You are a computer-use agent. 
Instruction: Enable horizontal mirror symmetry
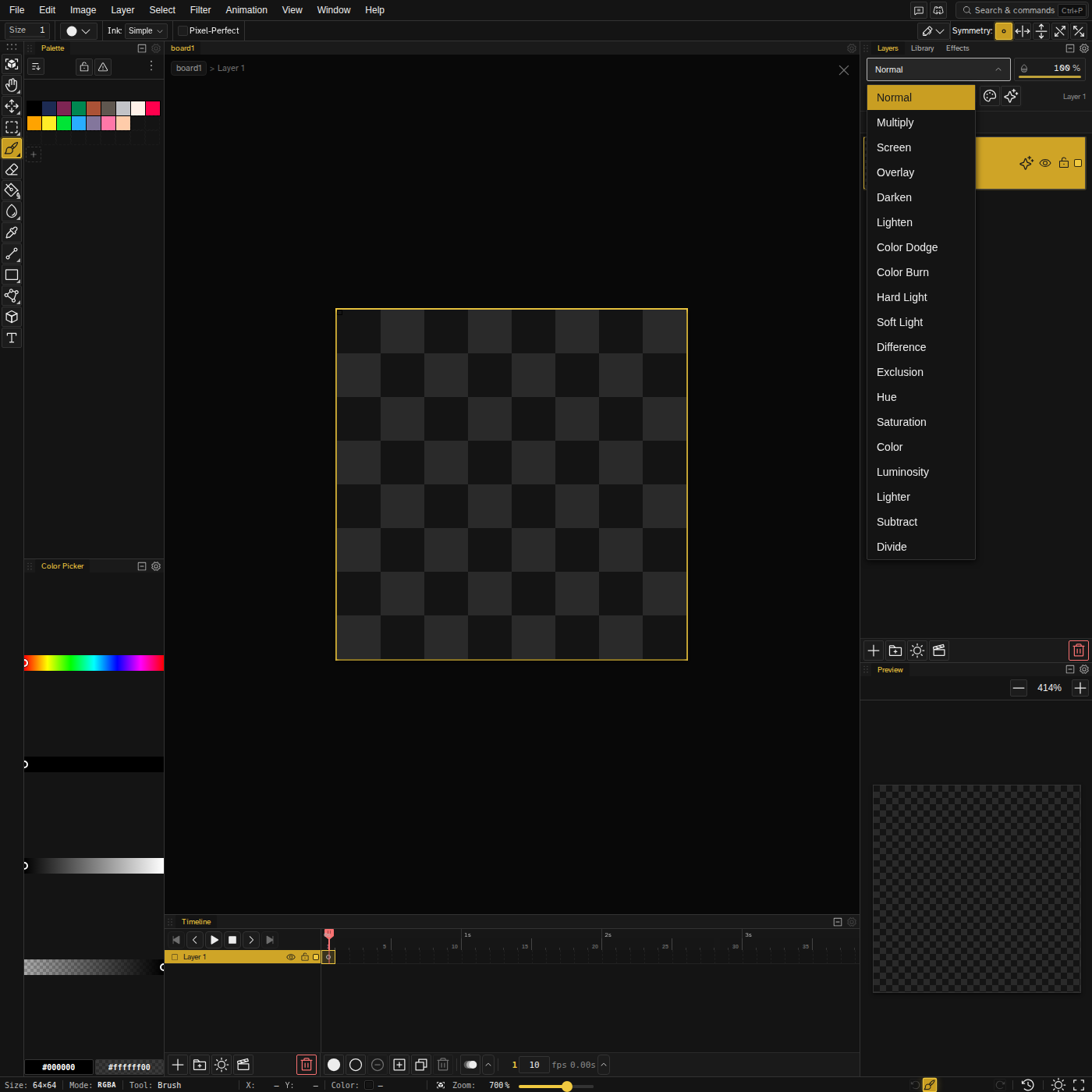click(x=1023, y=31)
